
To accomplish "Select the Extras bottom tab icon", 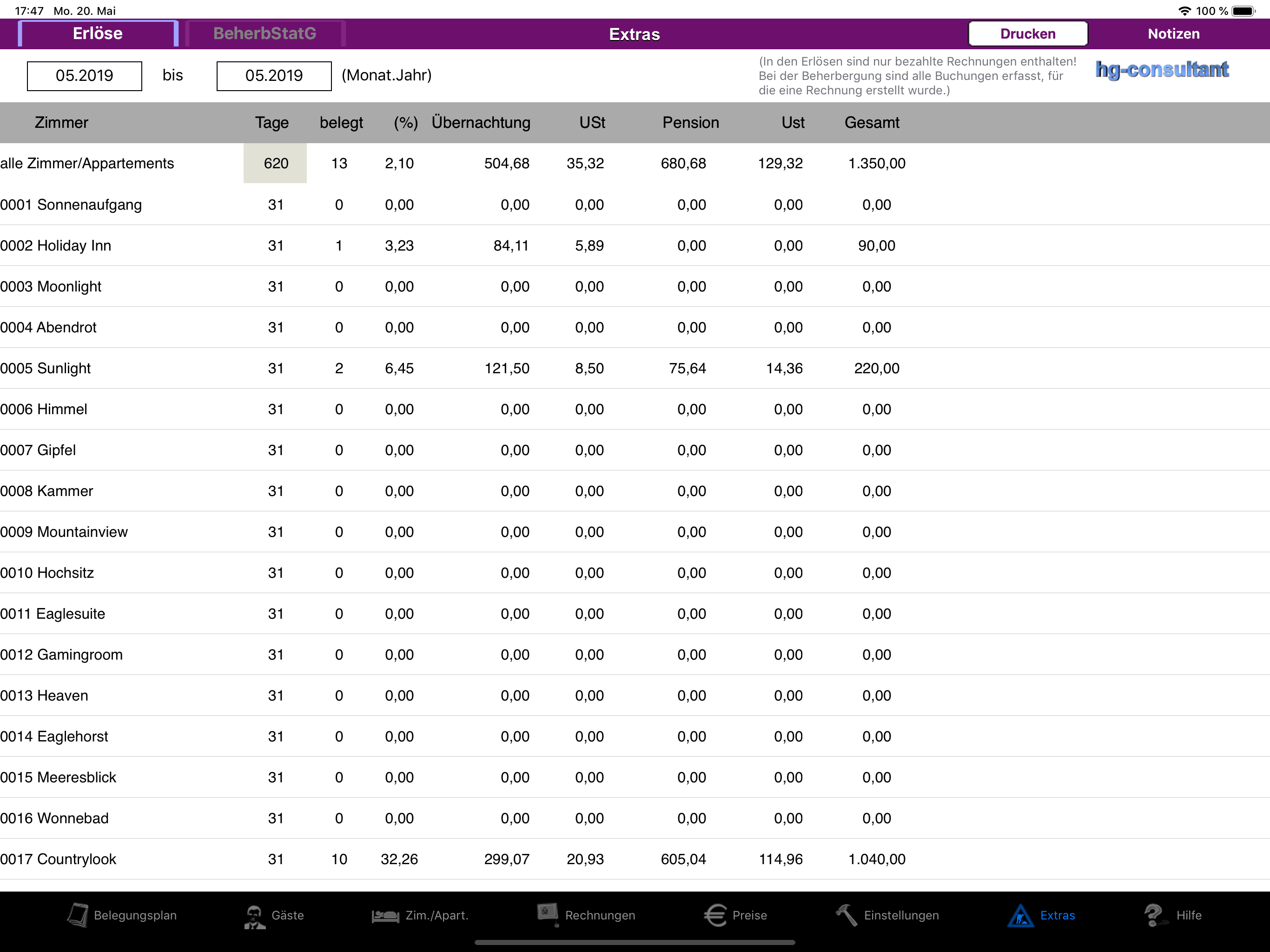I will point(1020,915).
